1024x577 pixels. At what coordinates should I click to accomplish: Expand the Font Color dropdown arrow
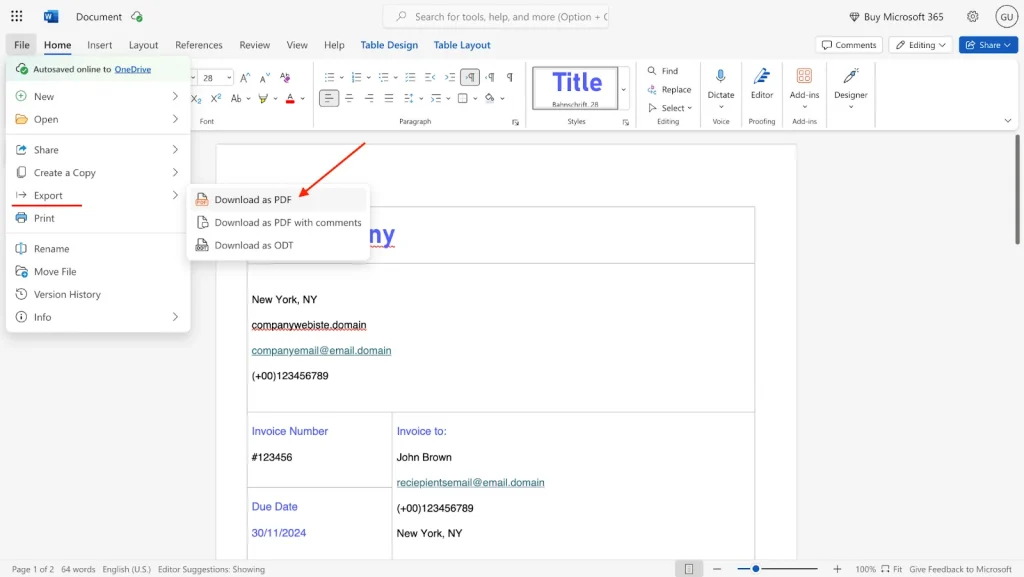coord(302,99)
